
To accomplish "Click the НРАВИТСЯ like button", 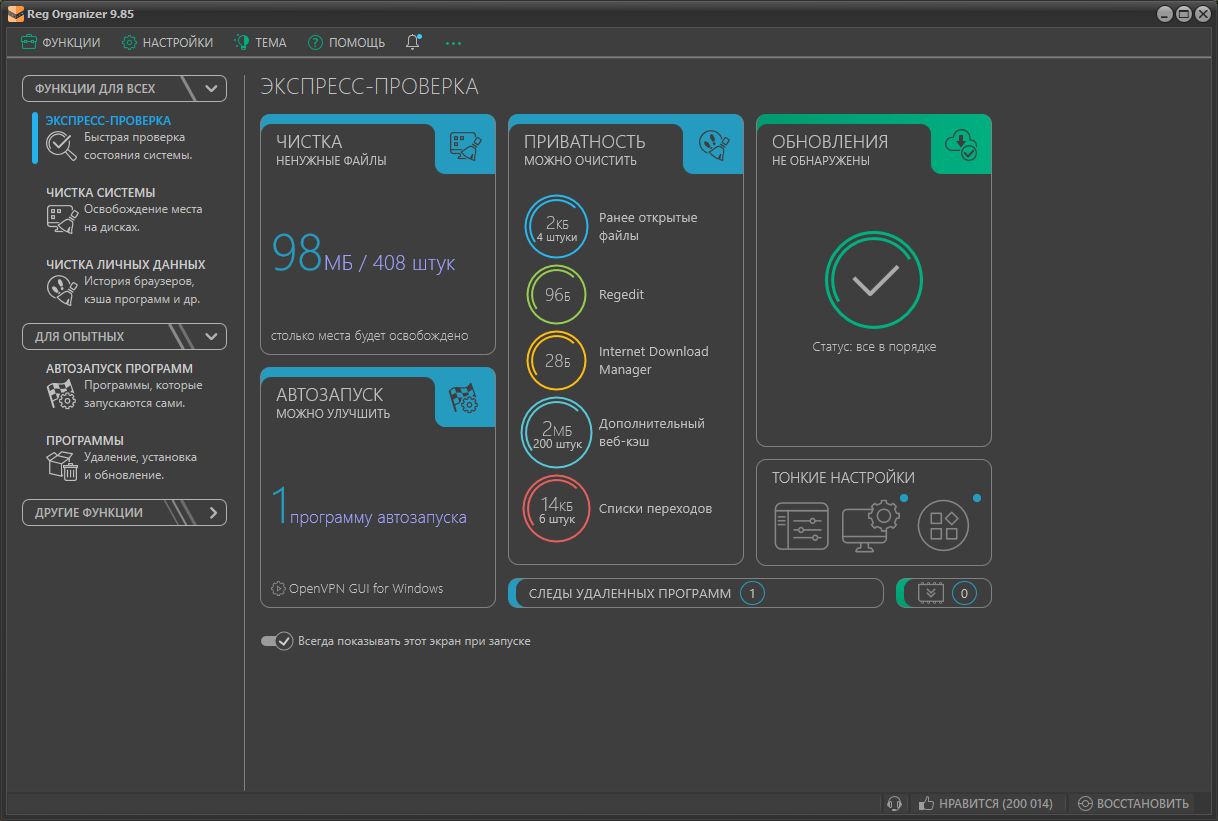I will coord(986,803).
